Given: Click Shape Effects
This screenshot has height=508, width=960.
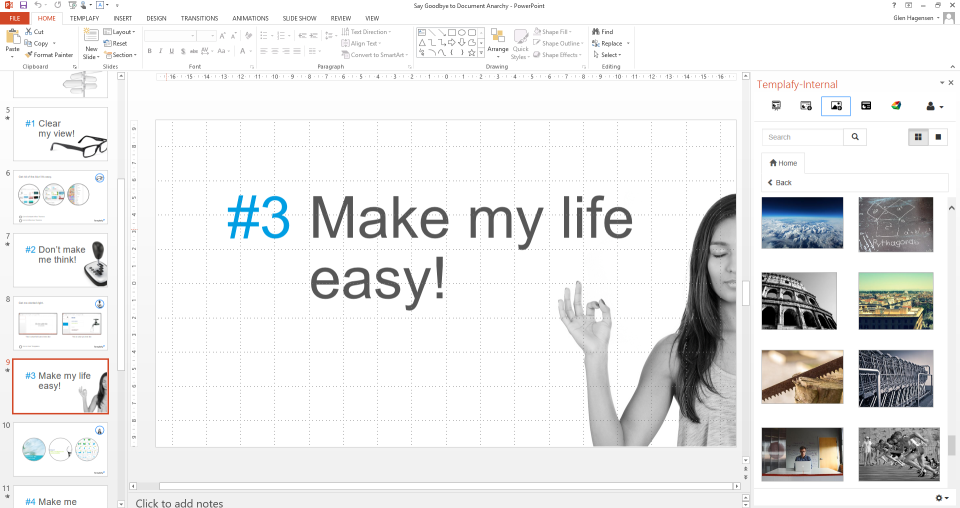Looking at the screenshot, I should [x=557, y=54].
